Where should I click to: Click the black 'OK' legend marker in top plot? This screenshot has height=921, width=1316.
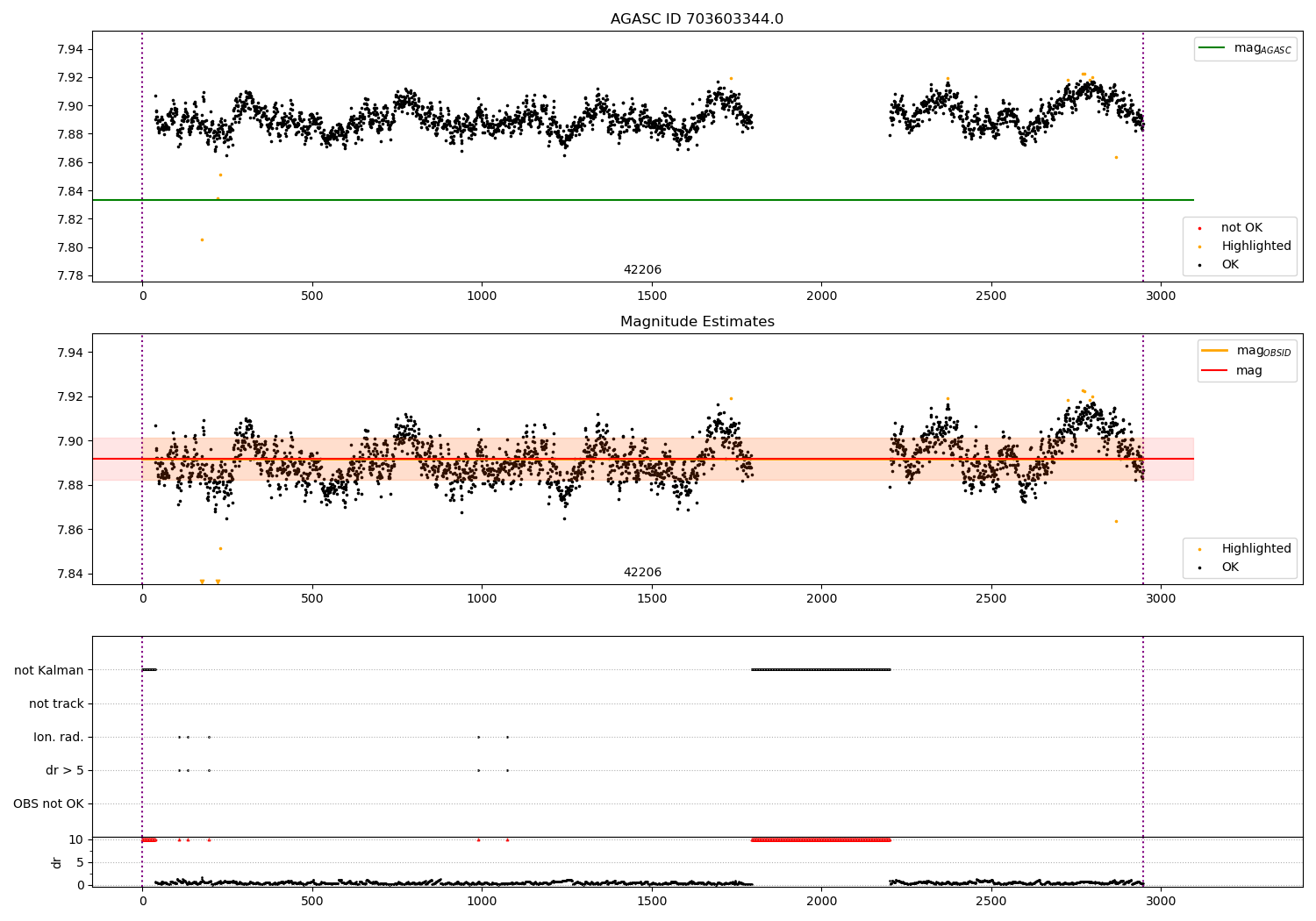click(x=1199, y=265)
